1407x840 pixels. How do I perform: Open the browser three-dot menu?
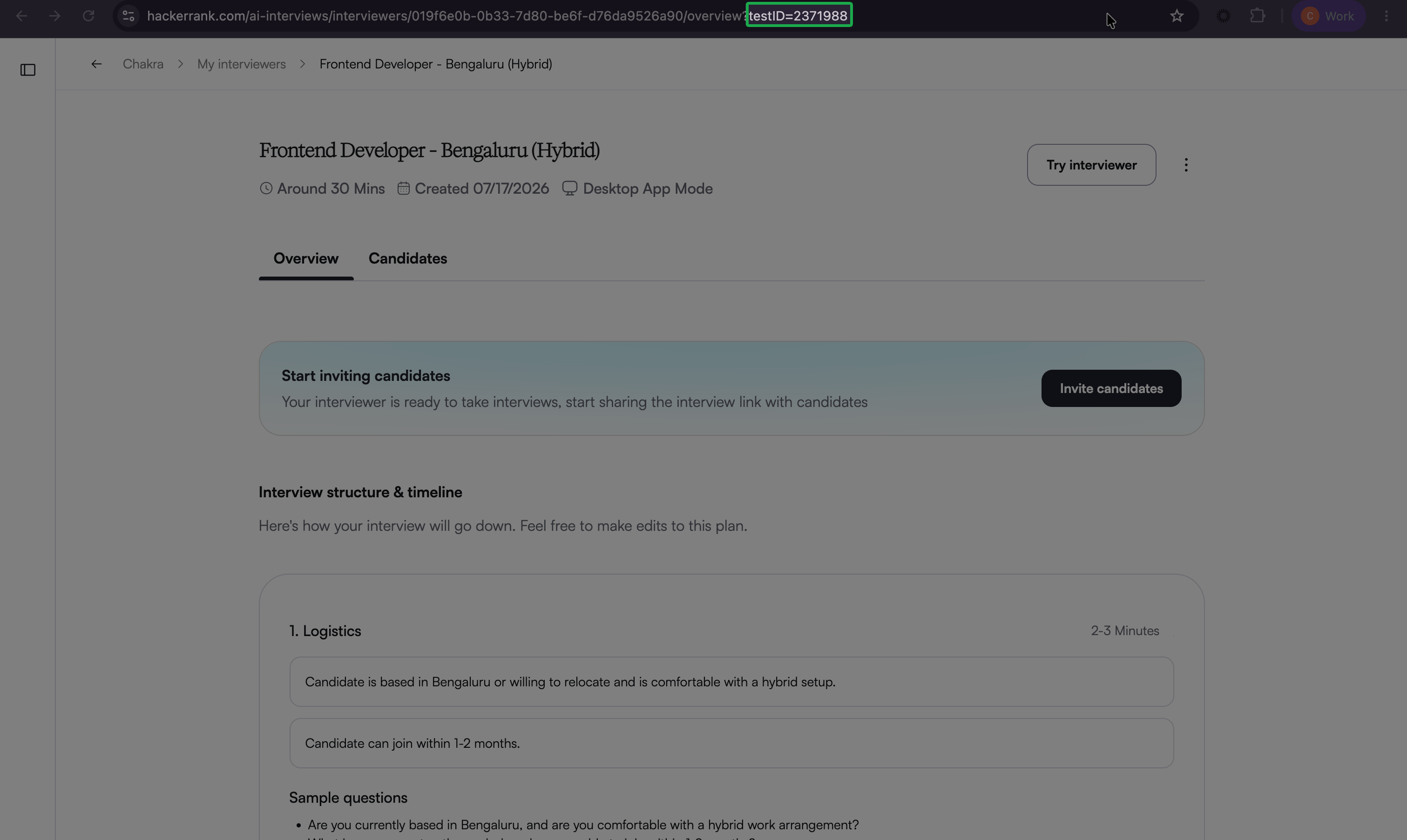(1386, 16)
